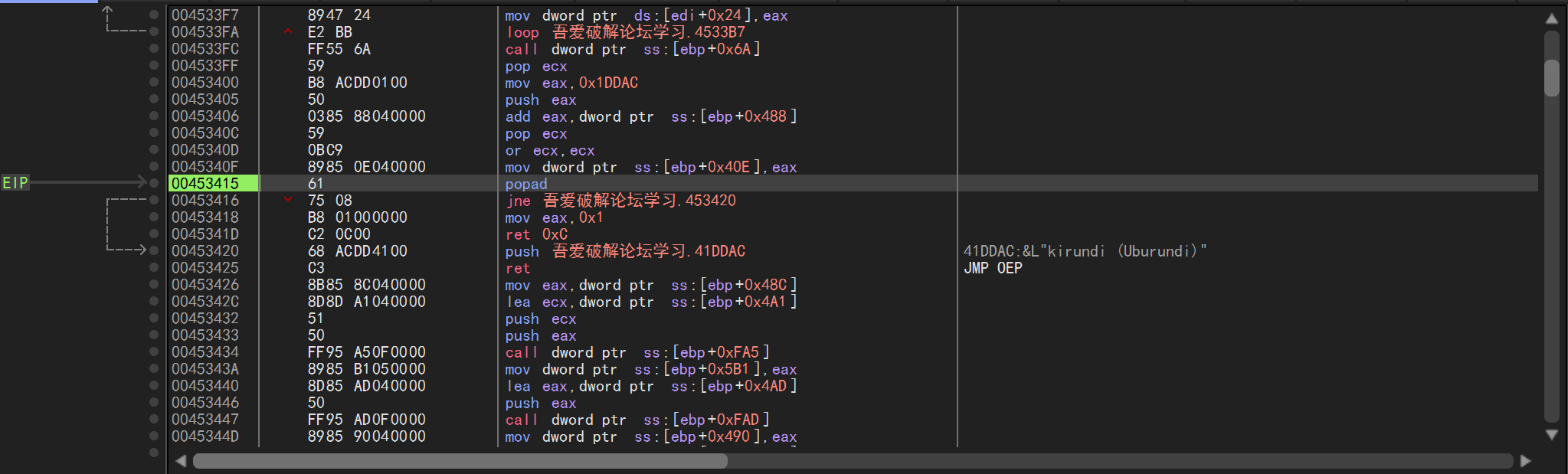Toggle breakpoint dot at address 00453434
Image resolution: width=1568 pixels, height=474 pixels.
[x=154, y=352]
